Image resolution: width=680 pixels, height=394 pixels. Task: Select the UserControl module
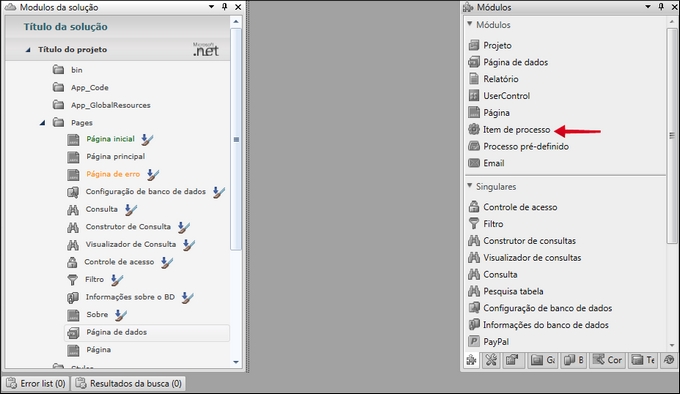pyautogui.click(x=499, y=96)
